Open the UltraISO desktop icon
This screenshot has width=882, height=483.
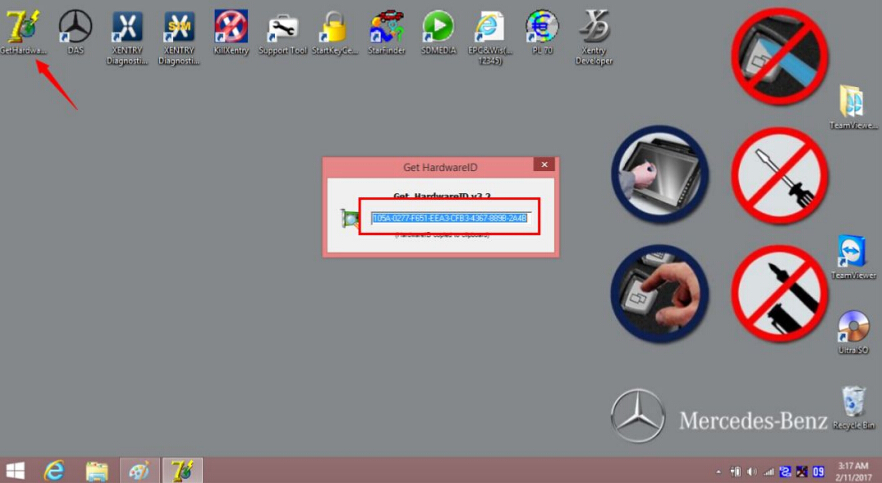(852, 328)
